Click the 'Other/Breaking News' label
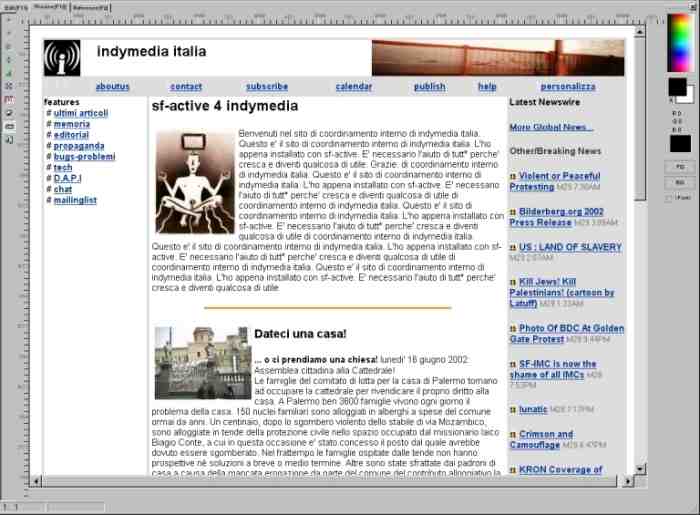700x515 pixels. coord(555,151)
